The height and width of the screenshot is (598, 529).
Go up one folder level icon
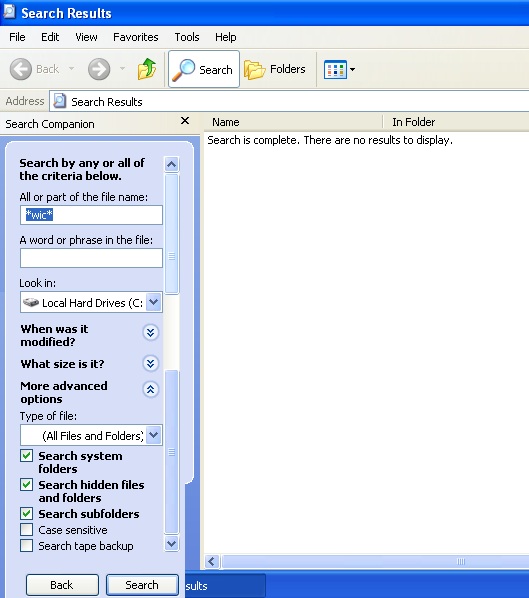147,69
